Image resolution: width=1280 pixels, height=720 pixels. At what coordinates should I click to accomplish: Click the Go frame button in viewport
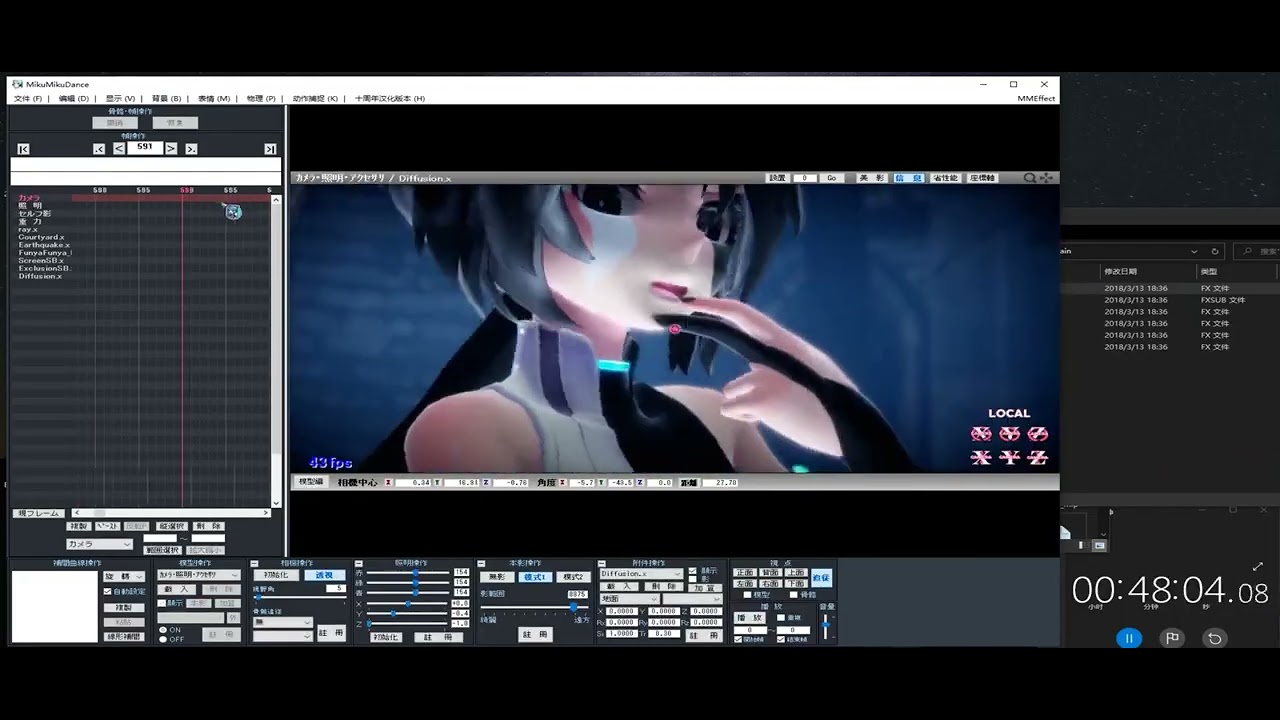pos(832,178)
